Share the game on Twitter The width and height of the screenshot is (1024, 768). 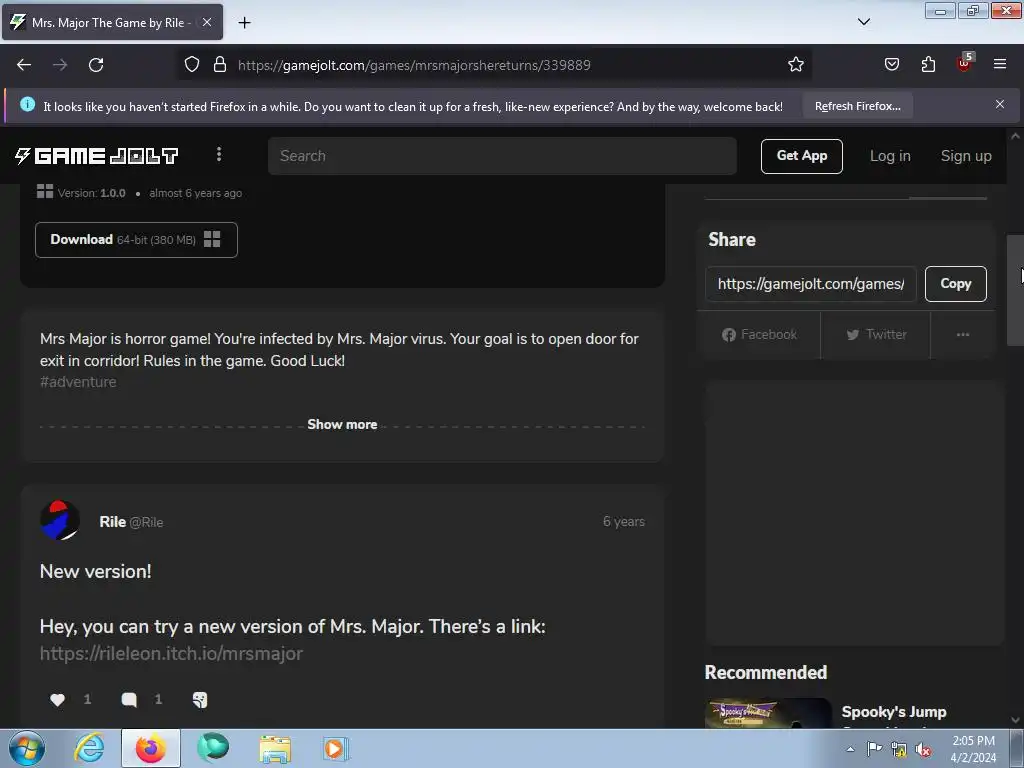(x=876, y=334)
